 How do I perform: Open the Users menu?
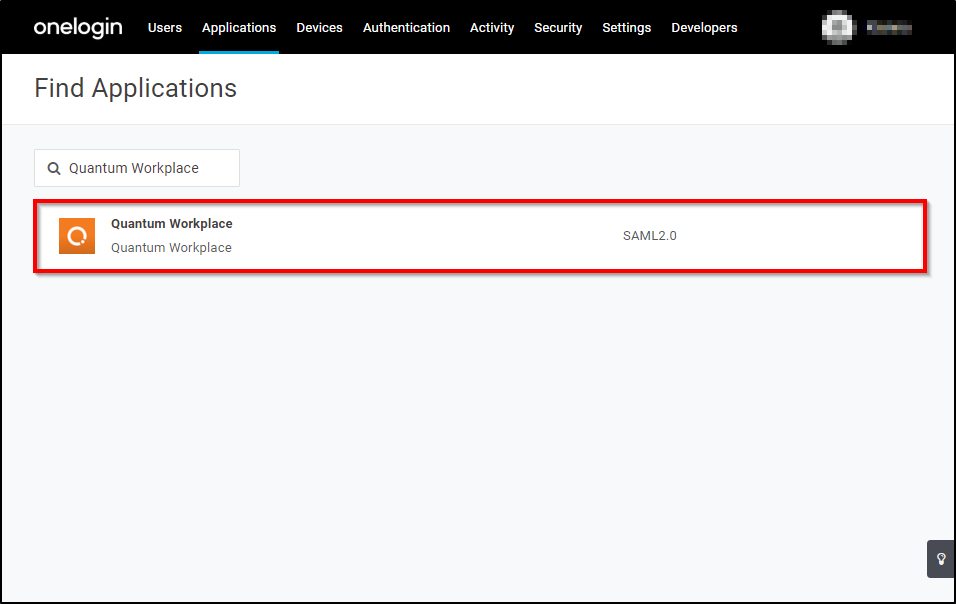165,27
